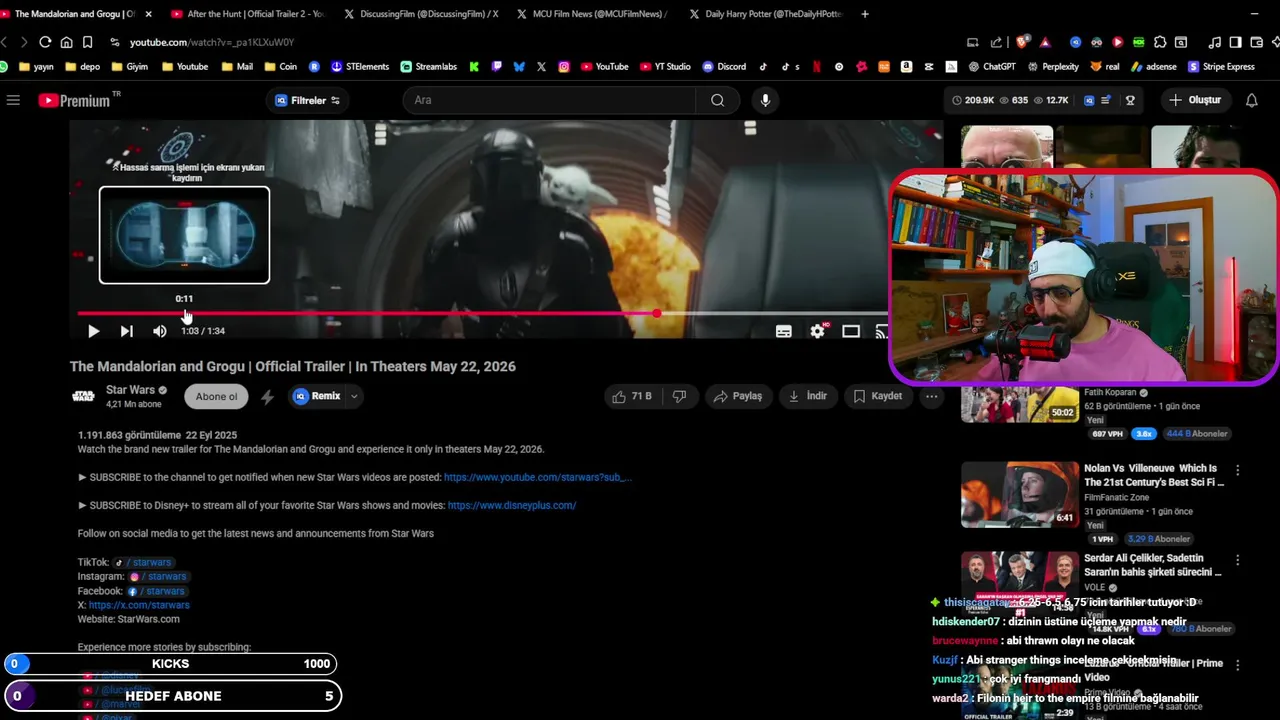Dislike the Mandalorian trailer video
This screenshot has height=720, width=1280.
click(x=680, y=396)
